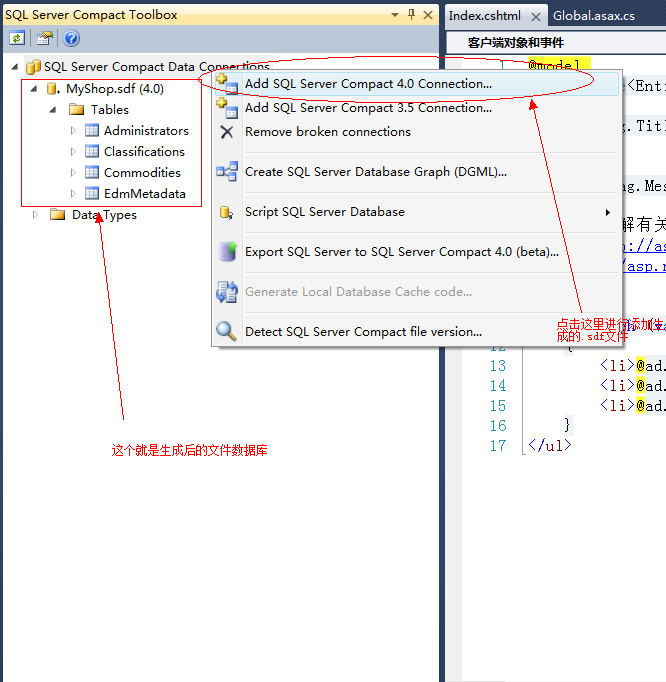The height and width of the screenshot is (682, 666).
Task: Click the Database Graph DGML icon
Action: point(227,171)
